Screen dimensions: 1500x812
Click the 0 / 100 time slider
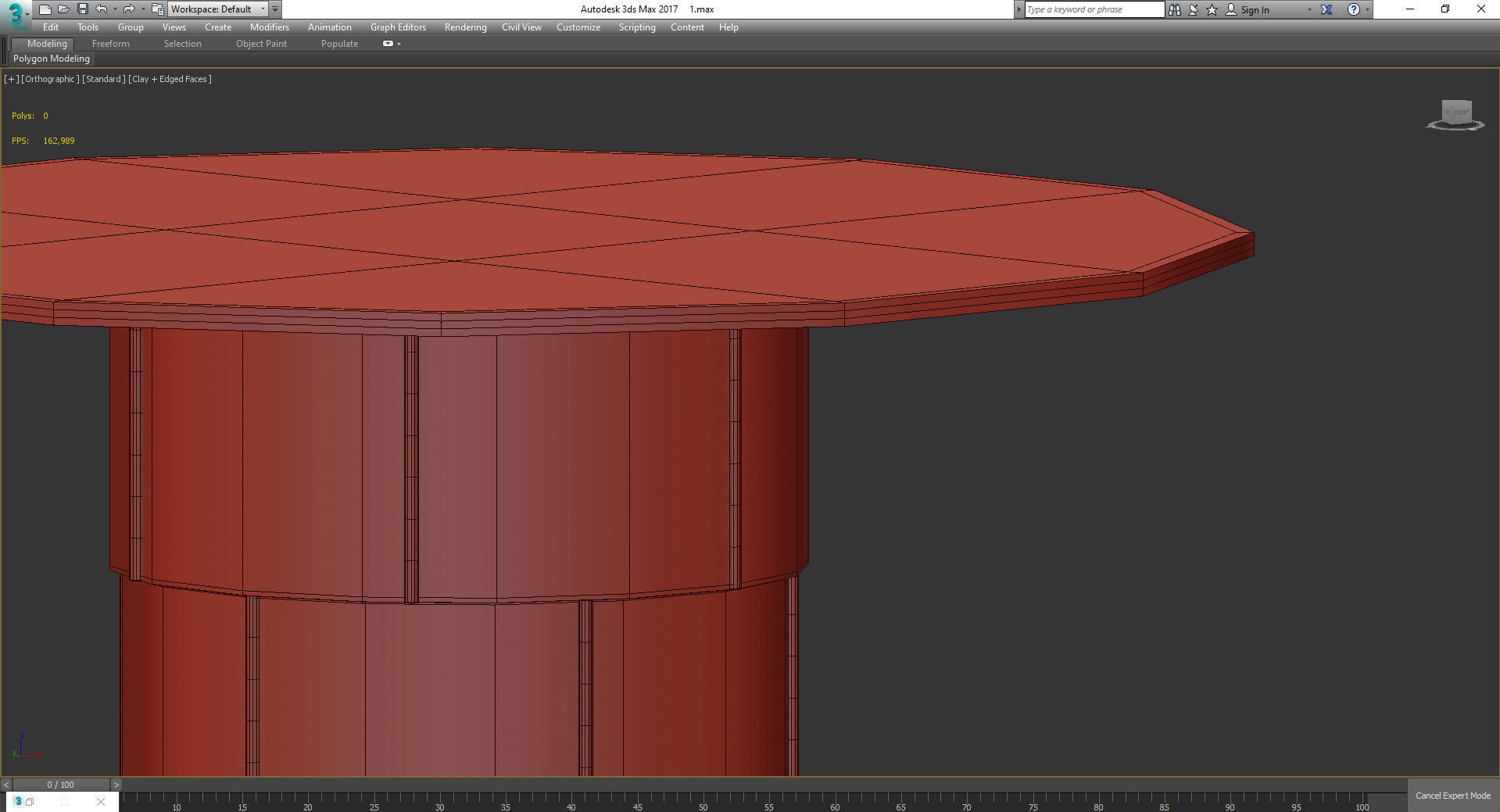(61, 785)
